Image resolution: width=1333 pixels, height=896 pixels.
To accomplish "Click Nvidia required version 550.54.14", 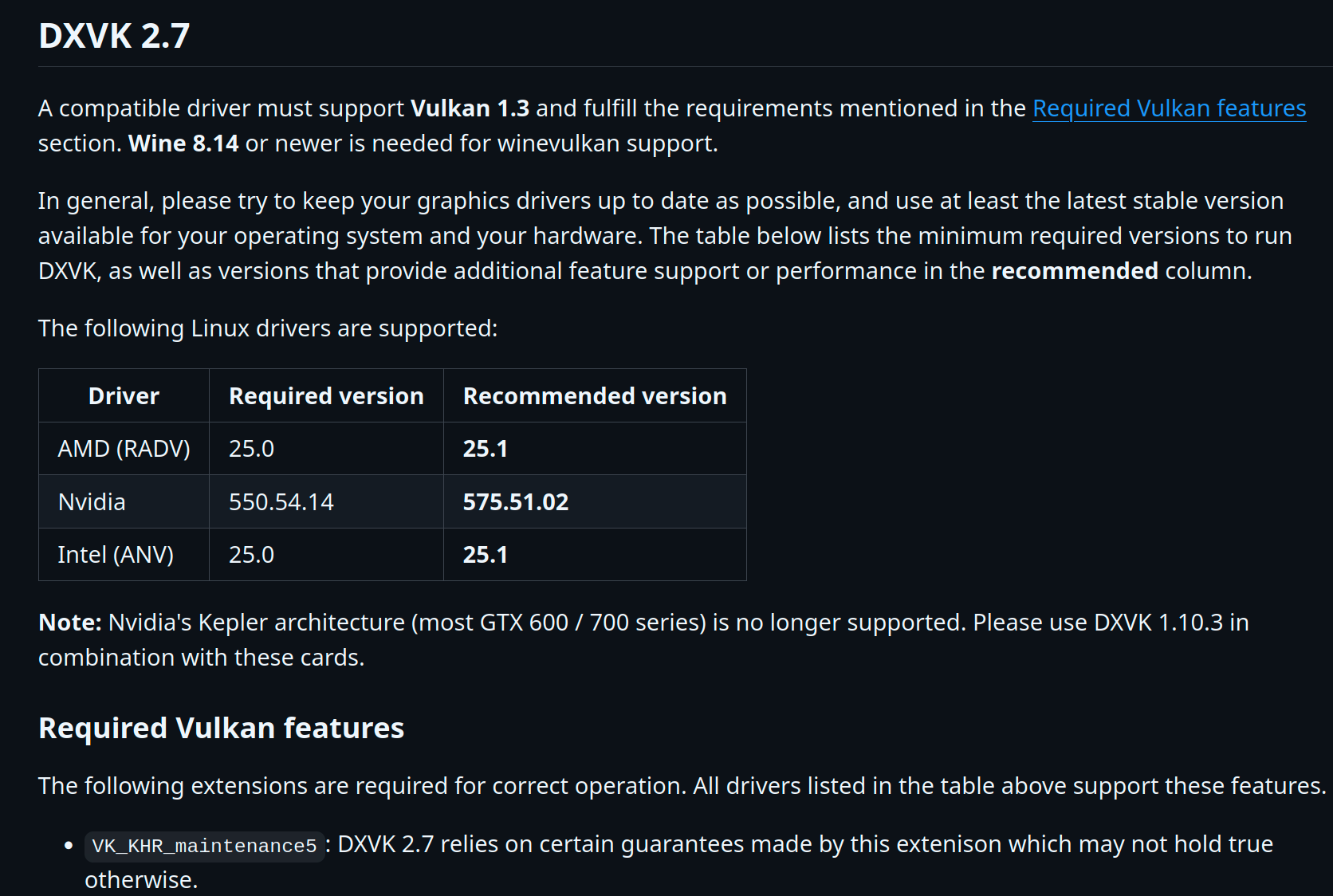I will point(281,502).
